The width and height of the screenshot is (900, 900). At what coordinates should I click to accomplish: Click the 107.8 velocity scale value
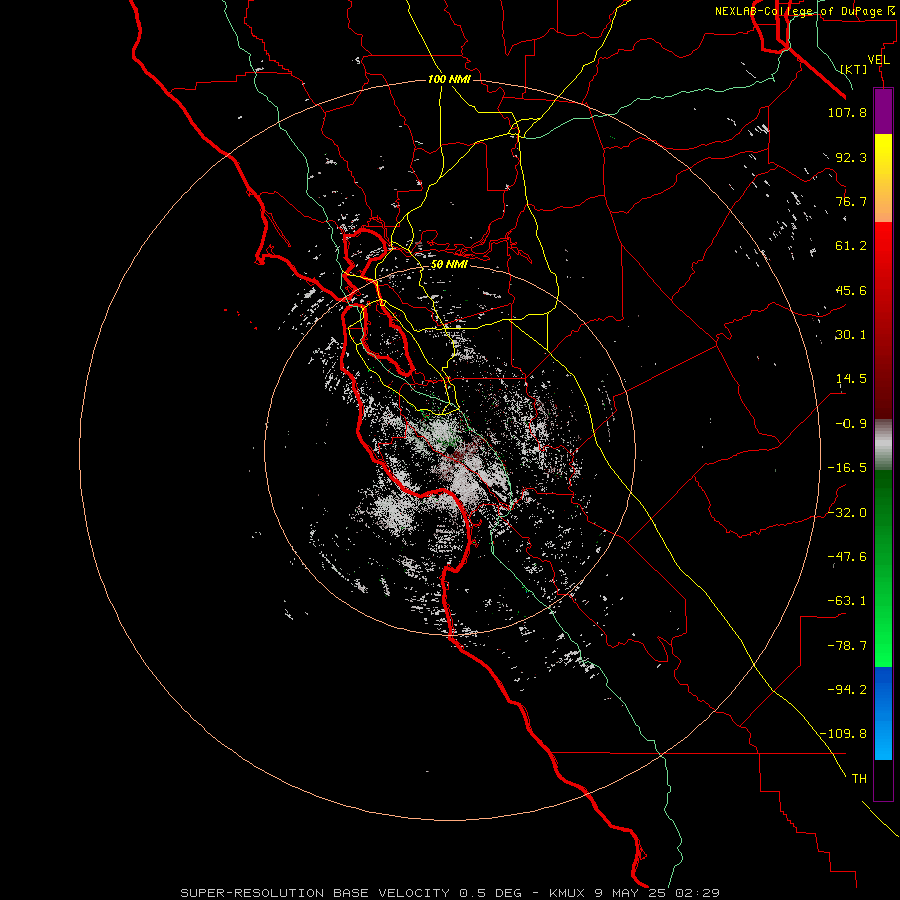click(847, 112)
